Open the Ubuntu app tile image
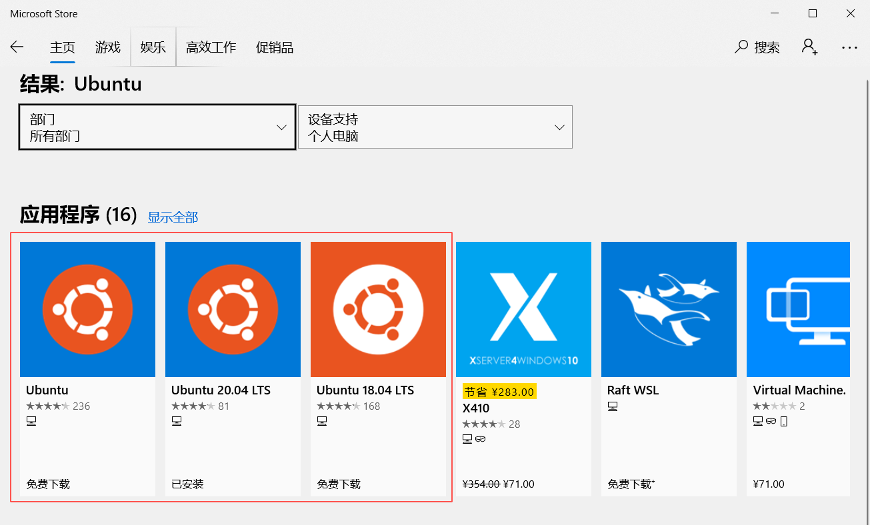 click(88, 309)
